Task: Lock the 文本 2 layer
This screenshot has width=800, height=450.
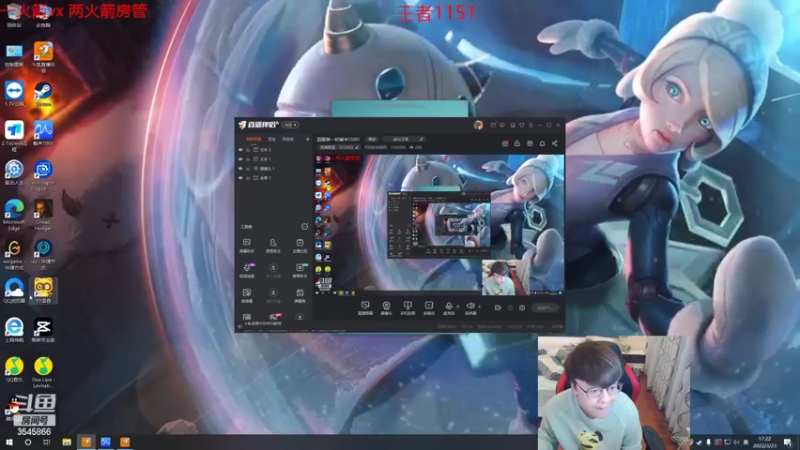Action: pos(248,150)
